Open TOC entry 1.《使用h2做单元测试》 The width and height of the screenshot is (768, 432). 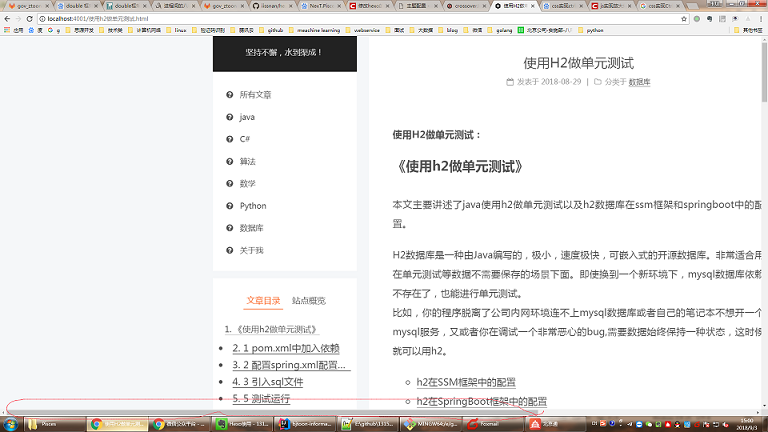tap(272, 330)
